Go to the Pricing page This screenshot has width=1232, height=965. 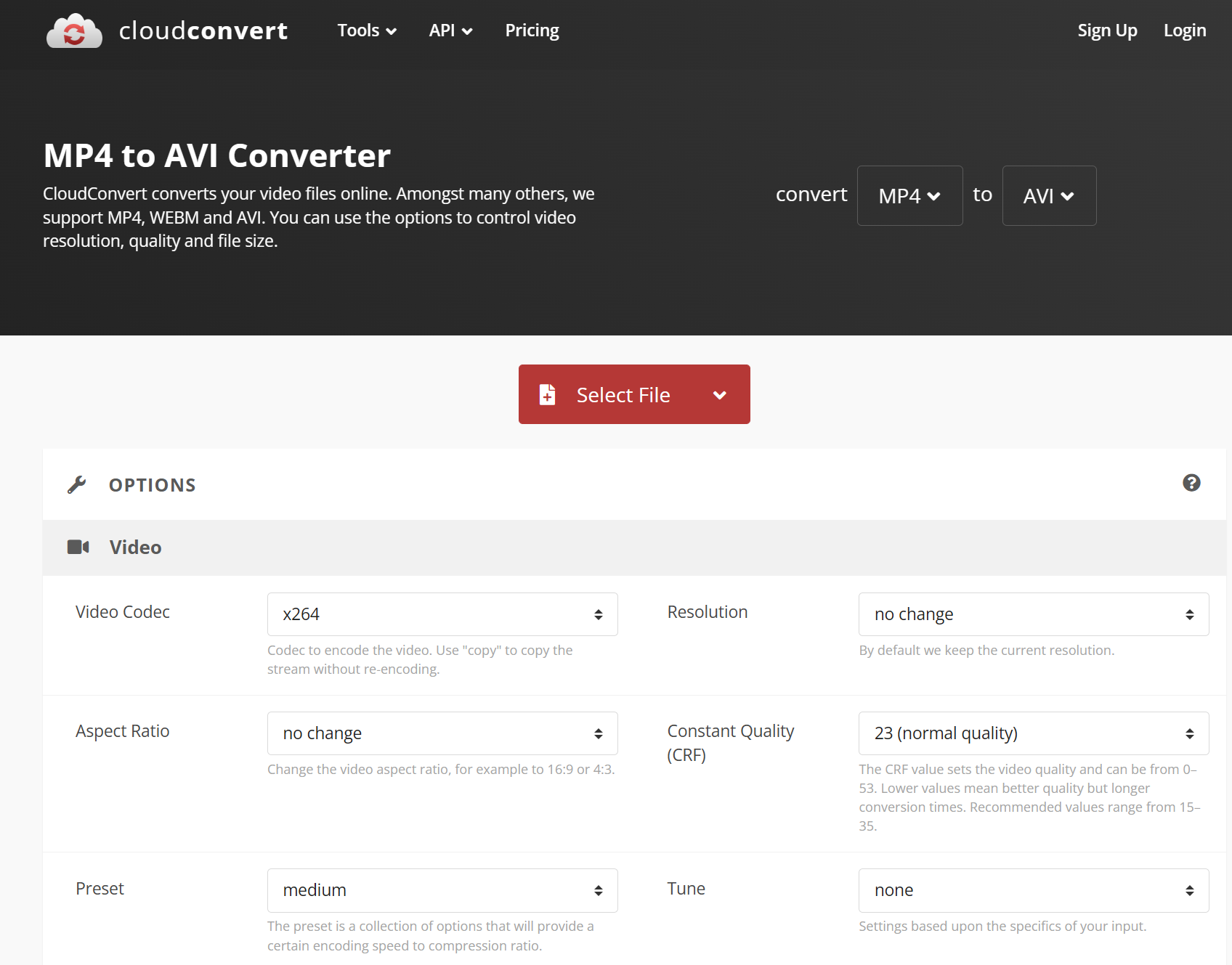pyautogui.click(x=532, y=30)
